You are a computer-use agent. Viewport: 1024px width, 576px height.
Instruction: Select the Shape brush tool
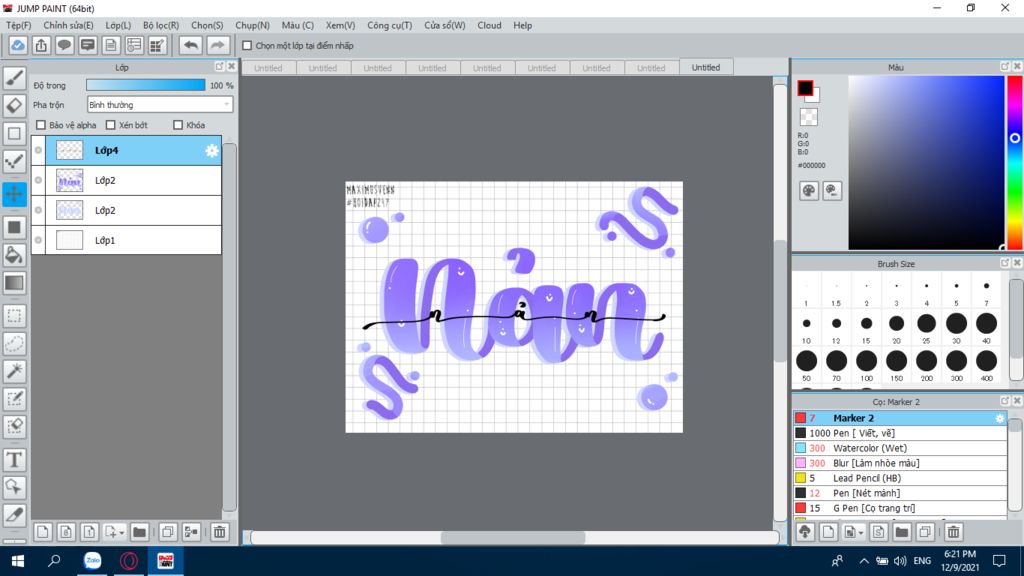coord(14,133)
